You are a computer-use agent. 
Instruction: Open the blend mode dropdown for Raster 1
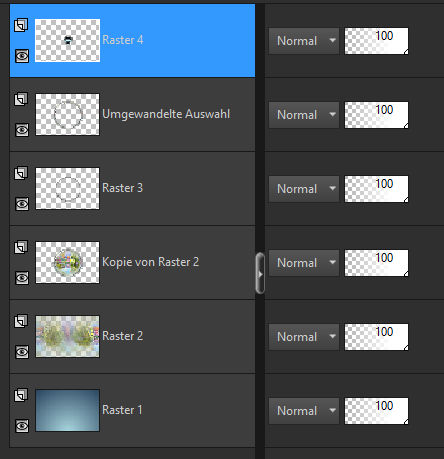304,411
